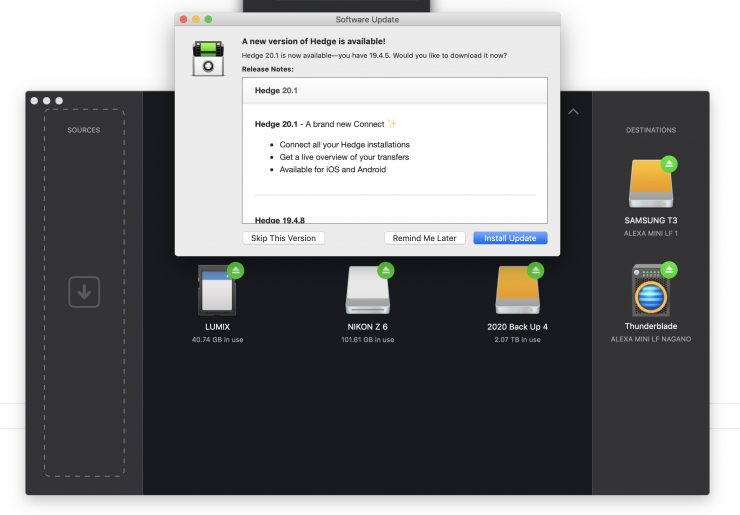
Task: Select the NIKON Z 6 disk icon
Action: point(367,292)
